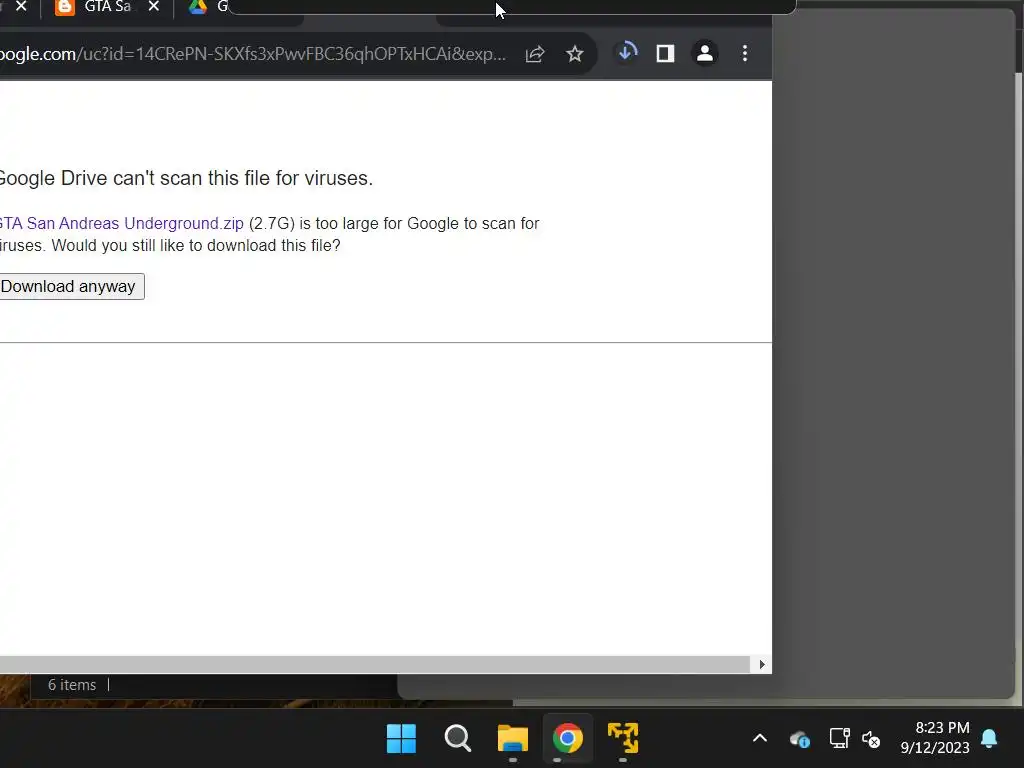Click the network display tray icon

(839, 739)
